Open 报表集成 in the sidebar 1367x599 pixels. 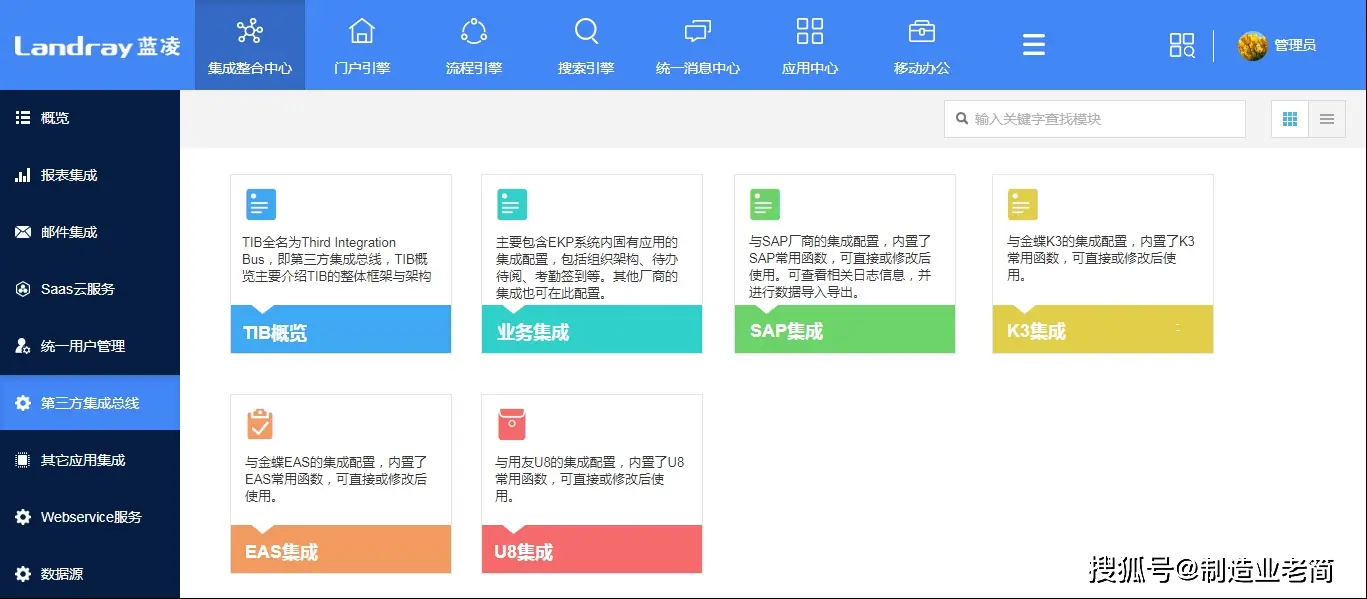tap(90, 175)
